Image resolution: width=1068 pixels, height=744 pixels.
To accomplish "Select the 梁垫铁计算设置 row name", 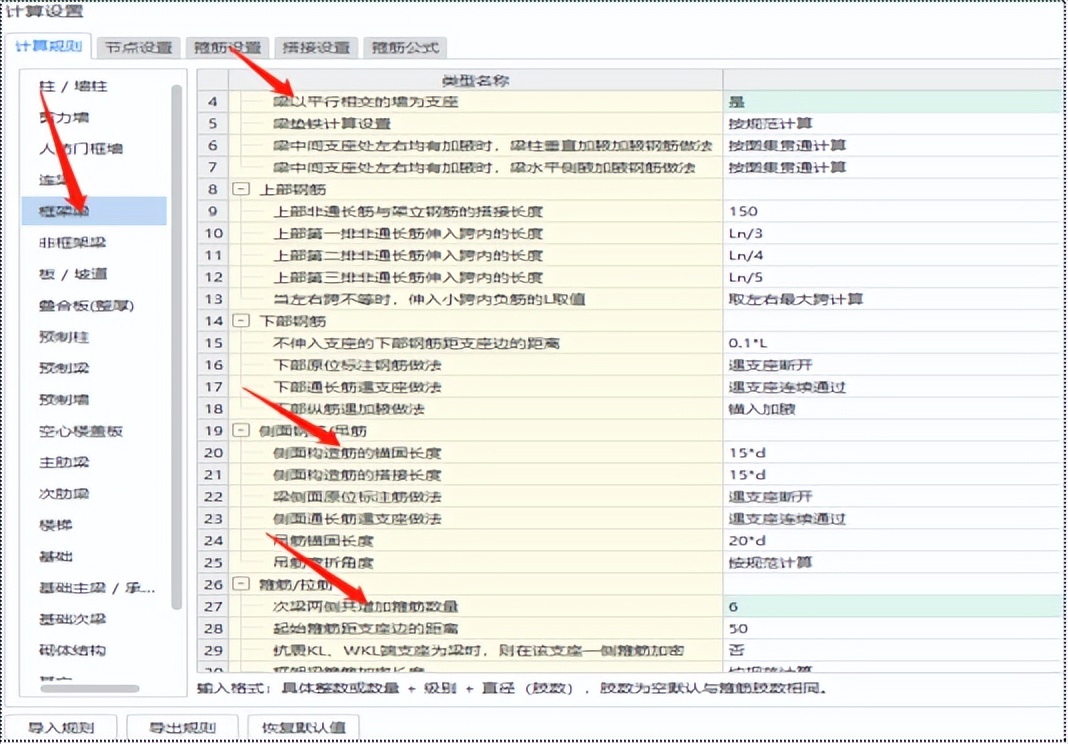I will click(x=332, y=124).
